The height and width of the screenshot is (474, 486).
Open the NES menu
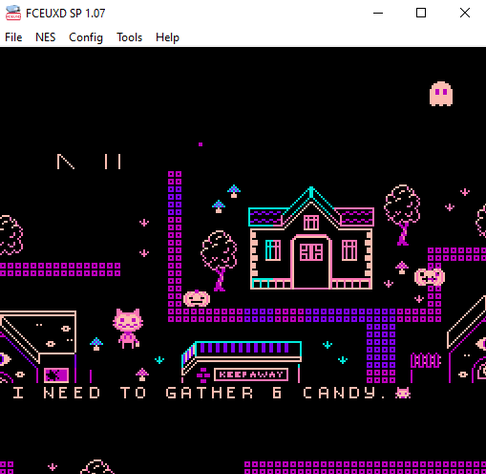coord(45,37)
